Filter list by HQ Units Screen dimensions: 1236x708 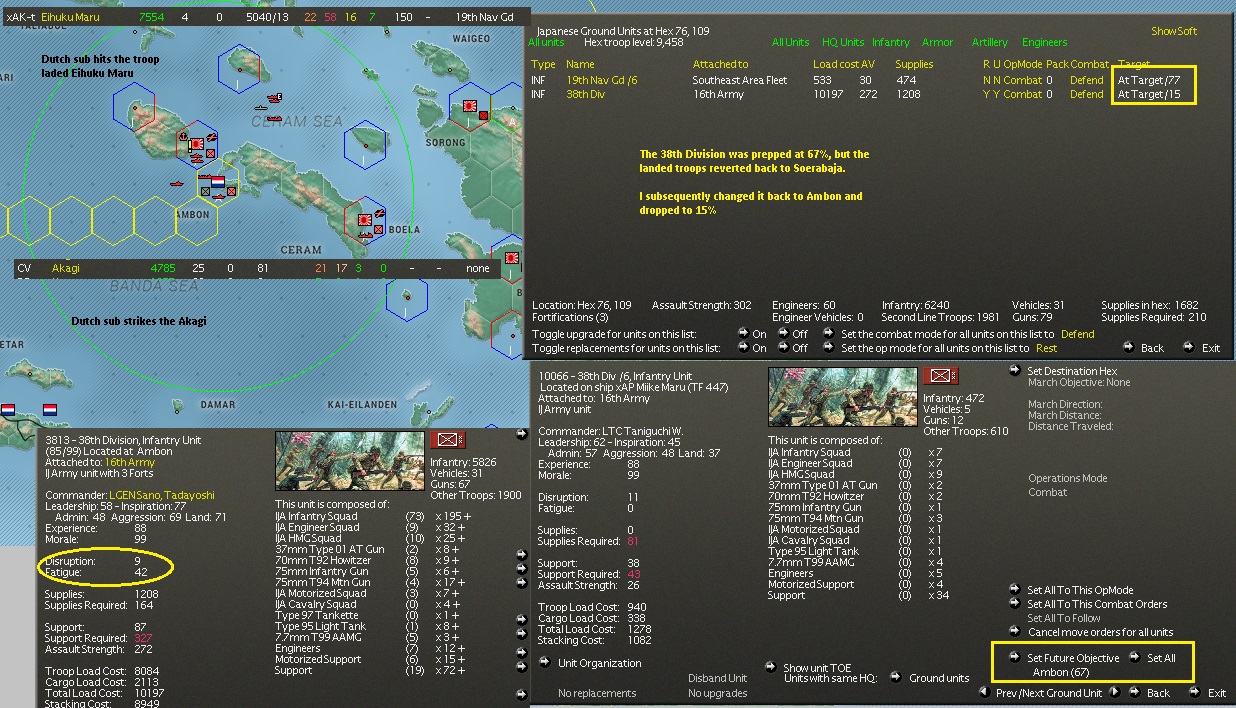click(x=842, y=42)
